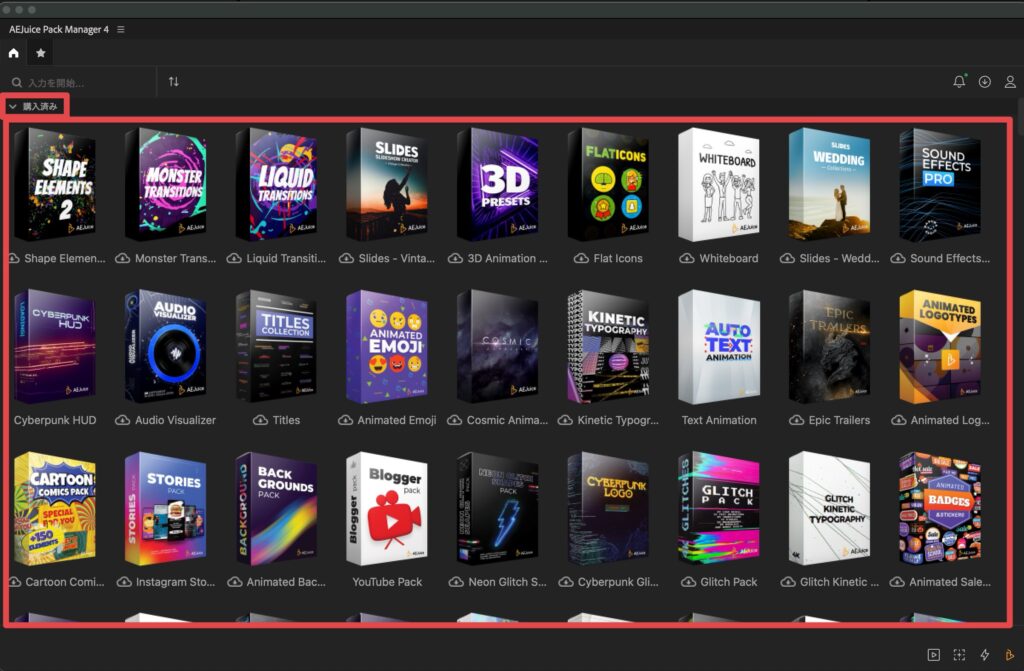
Task: Download Glitch Kinetic Typography with cloud icon
Action: 788,582
